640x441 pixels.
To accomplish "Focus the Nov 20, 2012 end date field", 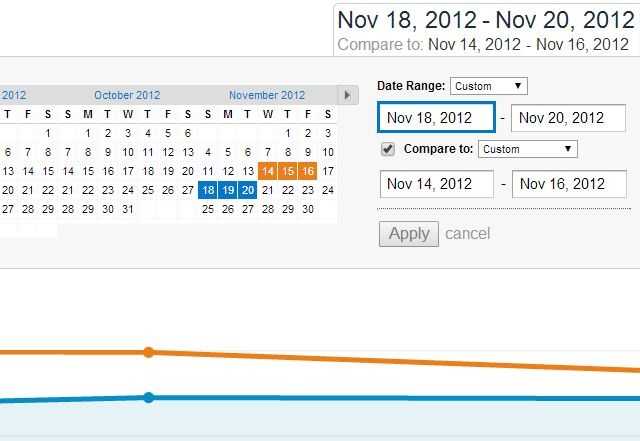I will point(569,118).
